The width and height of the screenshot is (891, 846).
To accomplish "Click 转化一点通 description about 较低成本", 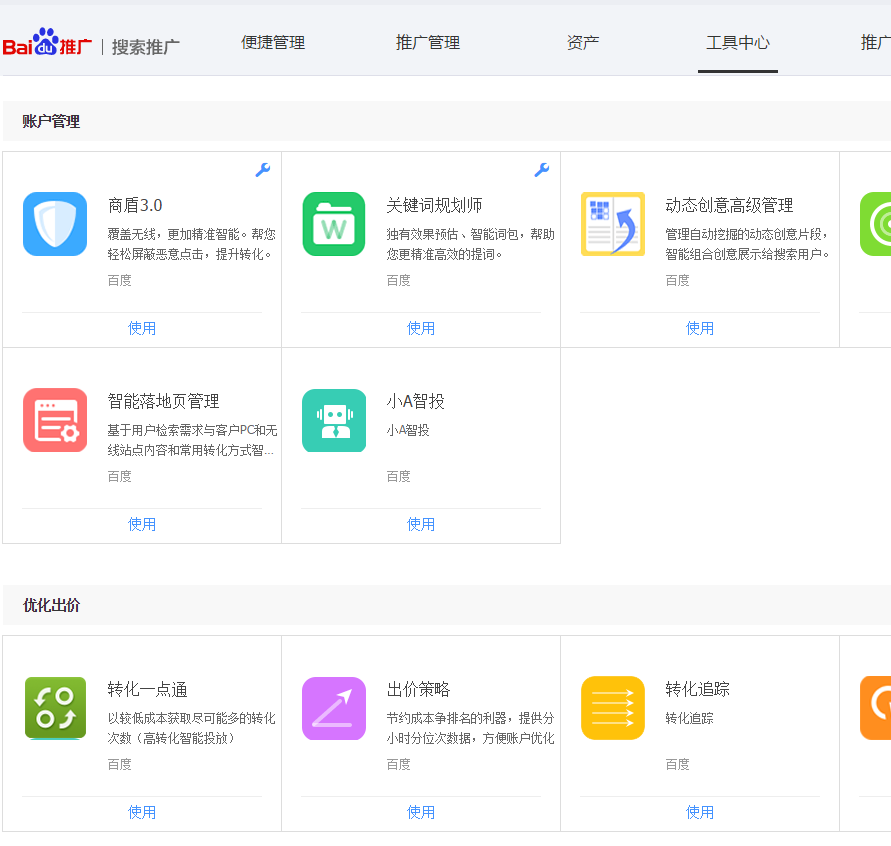I will coord(191,728).
